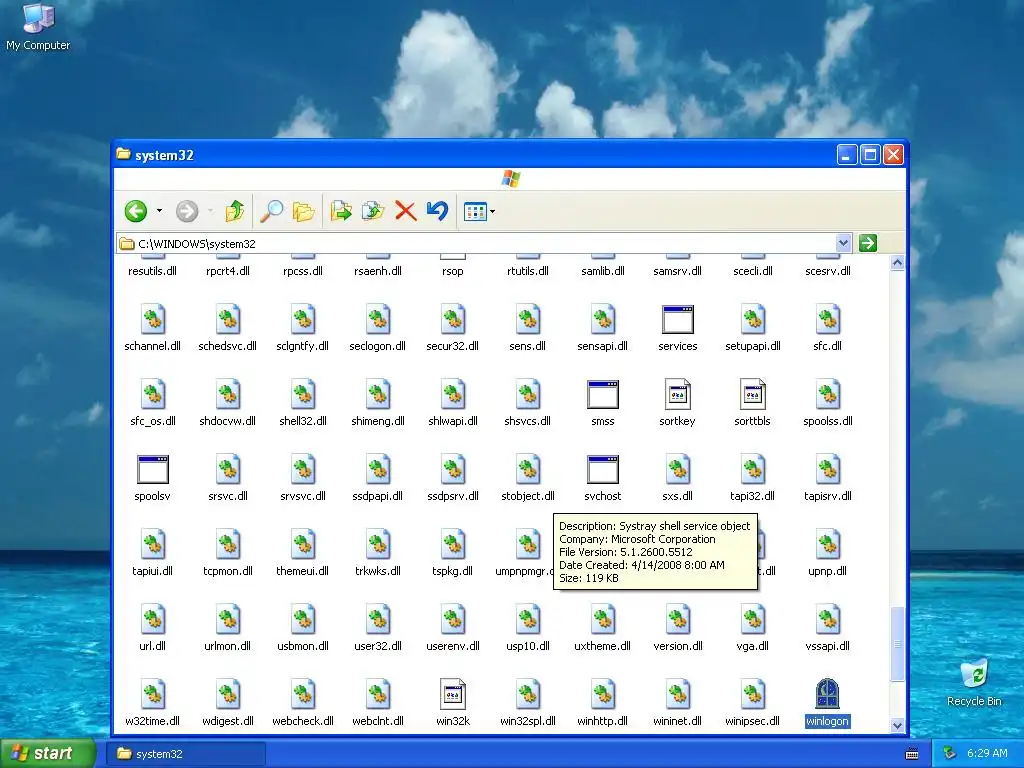Screen dimensions: 1024x768
Task: Click the taskbar clock showing 6:29 AM
Action: (x=987, y=753)
